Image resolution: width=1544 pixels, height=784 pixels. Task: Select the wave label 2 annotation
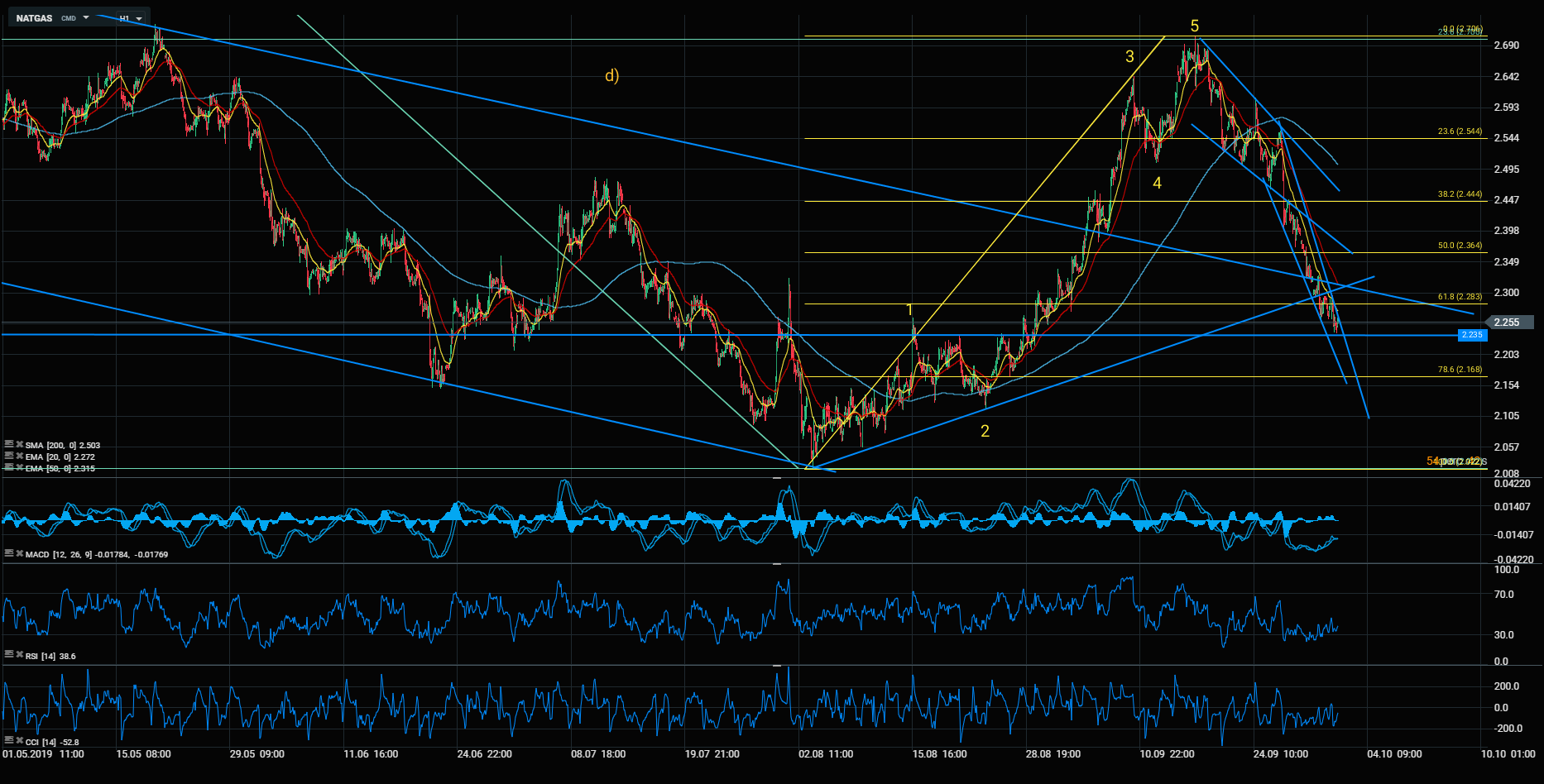click(985, 431)
